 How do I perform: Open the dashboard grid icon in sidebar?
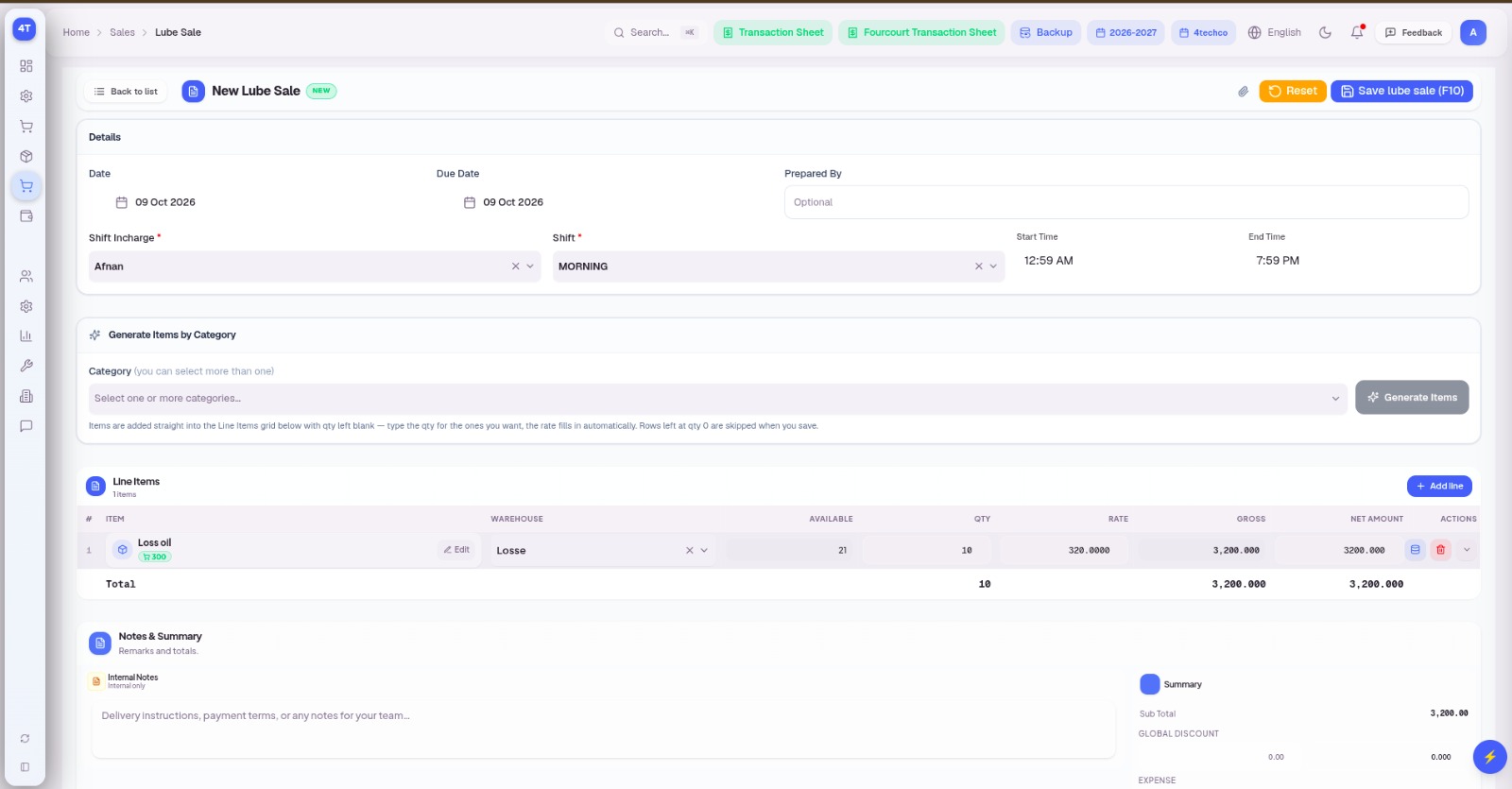[26, 66]
